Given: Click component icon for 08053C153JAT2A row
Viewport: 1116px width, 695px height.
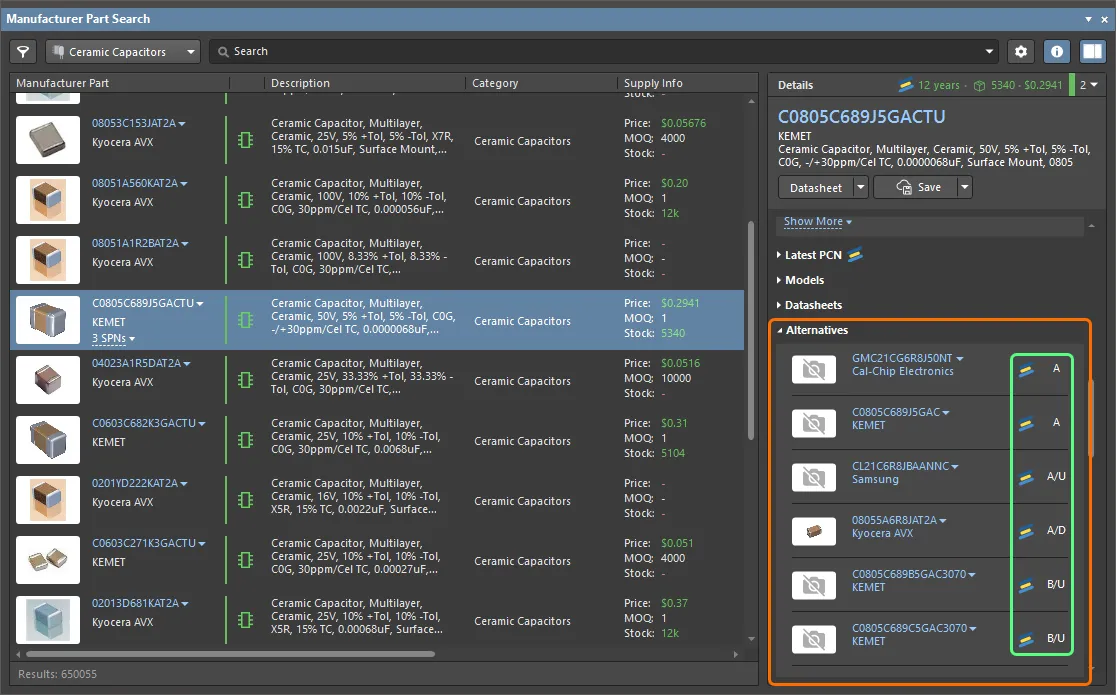Looking at the screenshot, I should [245, 141].
